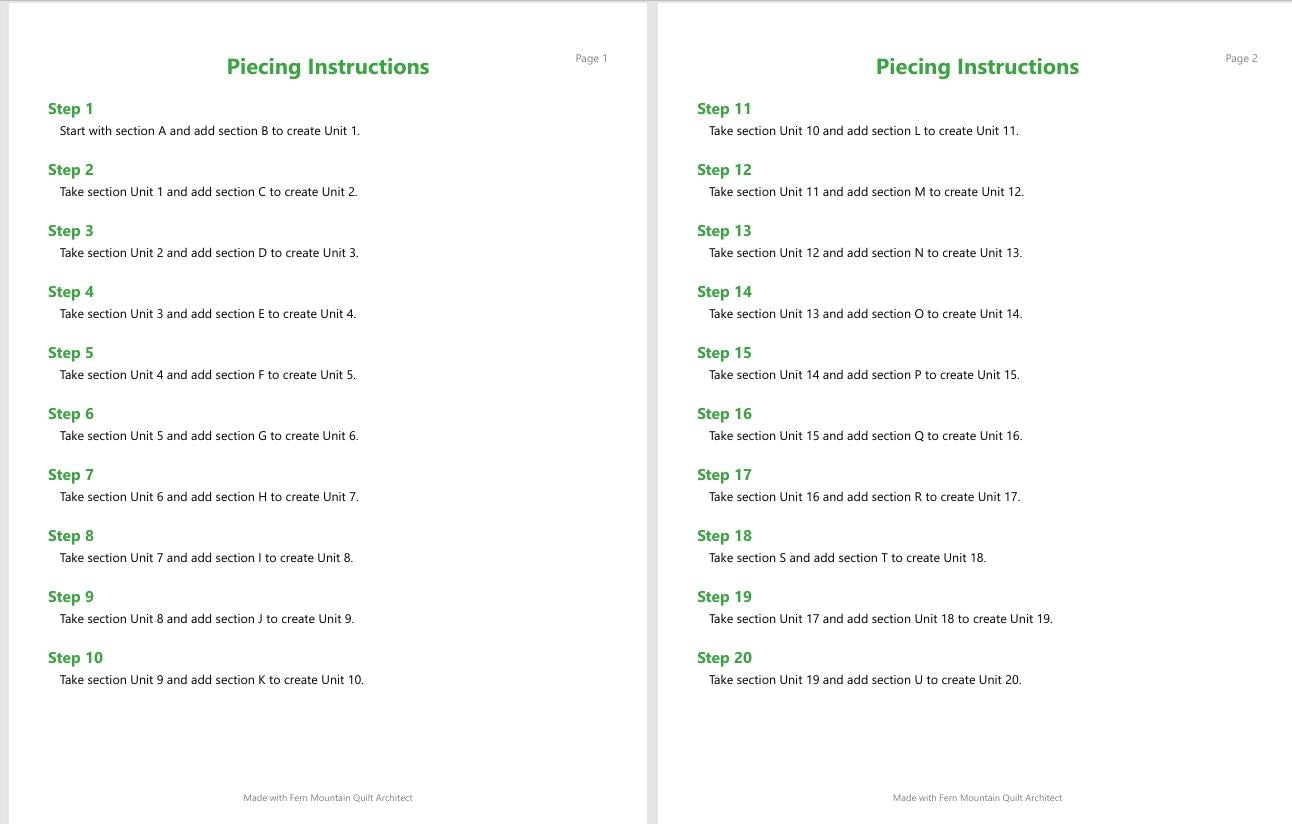Click the Step 19 instruction about Unit 18
The width and height of the screenshot is (1292, 824).
coord(881,619)
